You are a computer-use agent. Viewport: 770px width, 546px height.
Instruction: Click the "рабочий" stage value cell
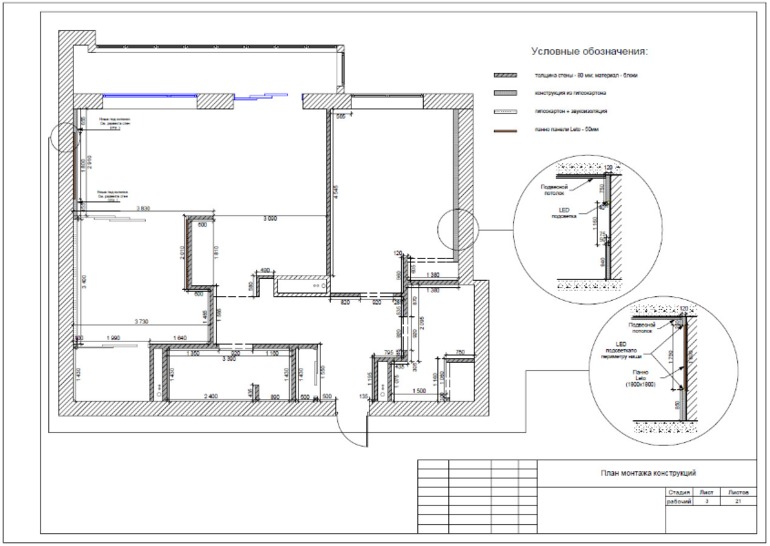[x=679, y=501]
